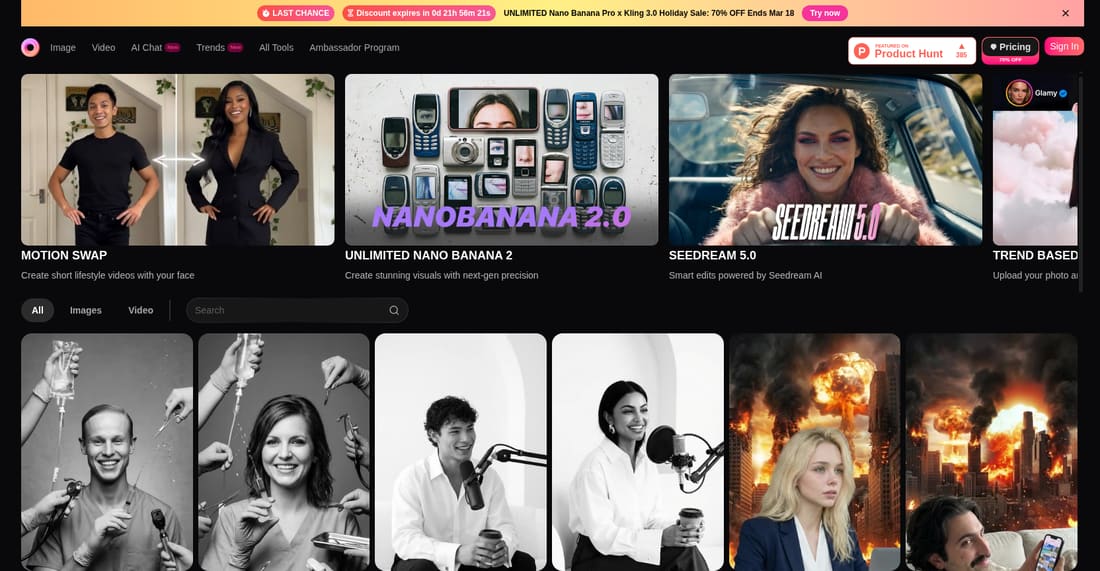Open Ambassador Program page
The height and width of the screenshot is (571, 1100).
(354, 48)
